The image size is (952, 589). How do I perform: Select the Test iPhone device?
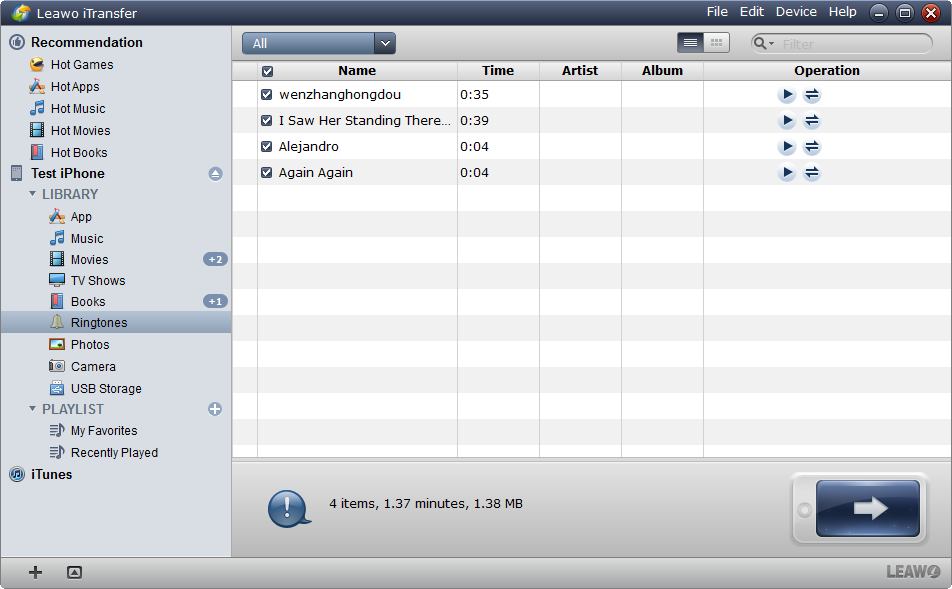pos(67,174)
